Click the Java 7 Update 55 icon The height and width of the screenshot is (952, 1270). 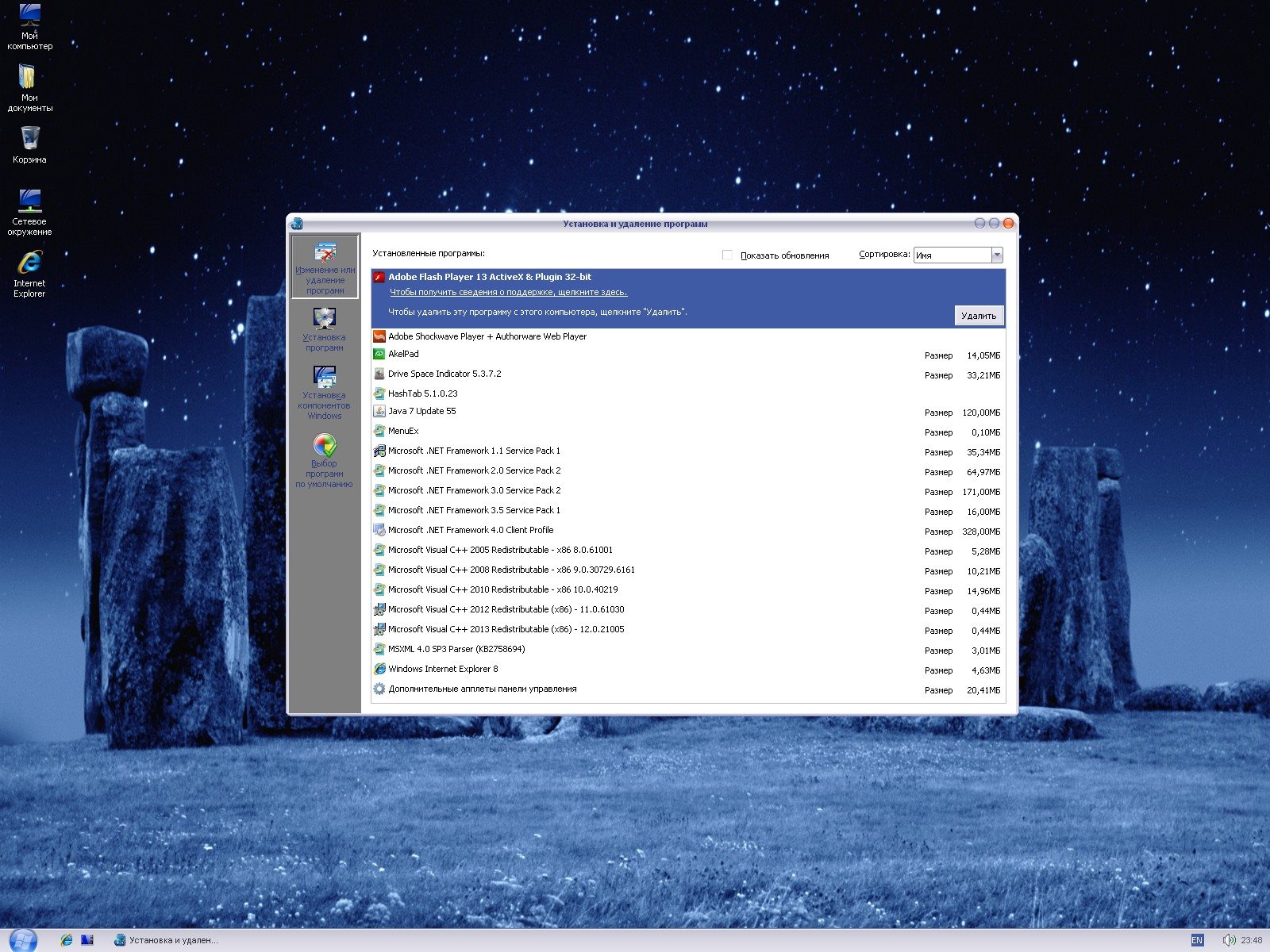[379, 411]
